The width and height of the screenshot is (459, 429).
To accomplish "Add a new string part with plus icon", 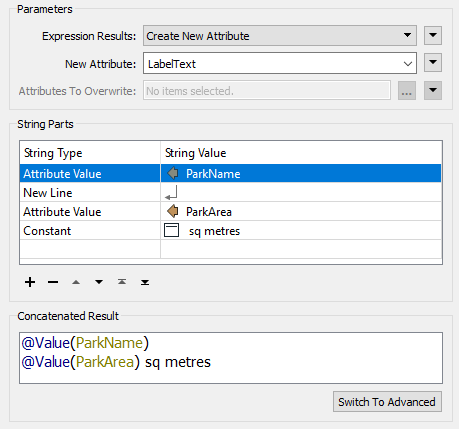I will click(x=30, y=282).
